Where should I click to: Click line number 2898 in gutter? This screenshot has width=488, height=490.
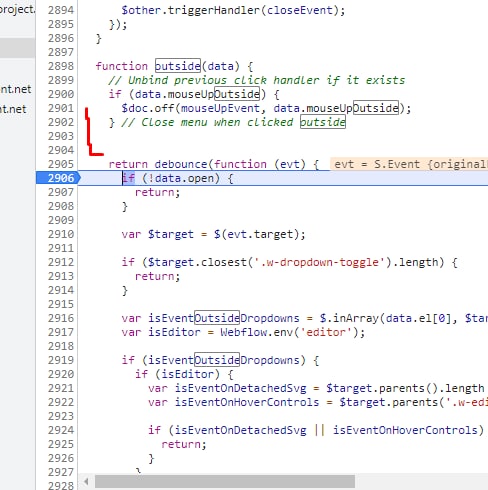pyautogui.click(x=61, y=66)
